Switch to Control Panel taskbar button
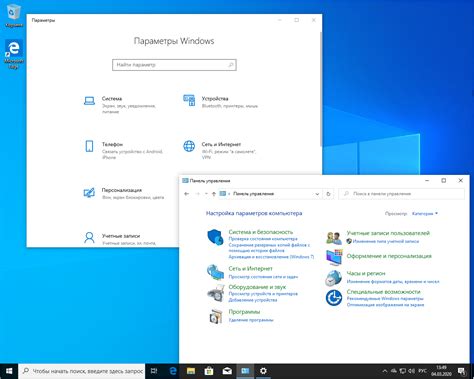Image resolution: width=474 pixels, height=379 pixels. [x=245, y=371]
